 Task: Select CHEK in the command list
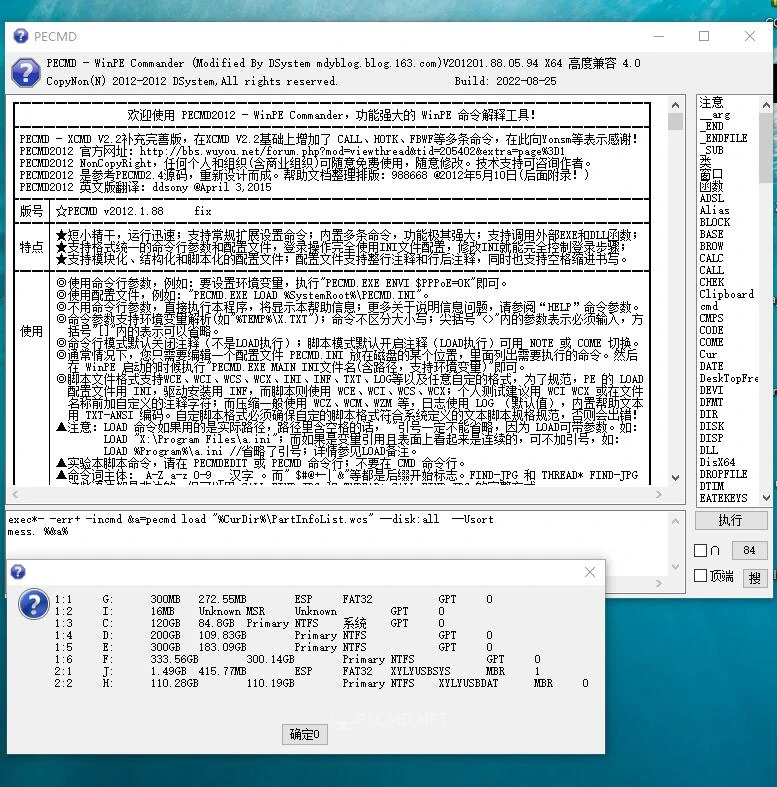point(712,283)
